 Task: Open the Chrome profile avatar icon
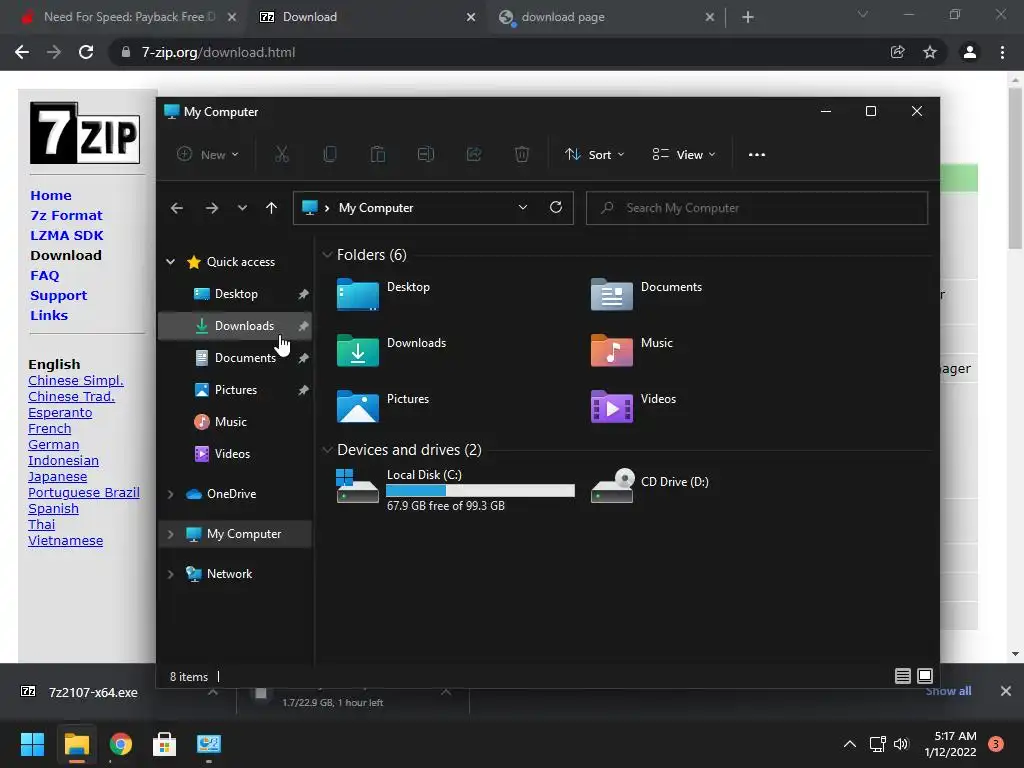click(x=970, y=52)
